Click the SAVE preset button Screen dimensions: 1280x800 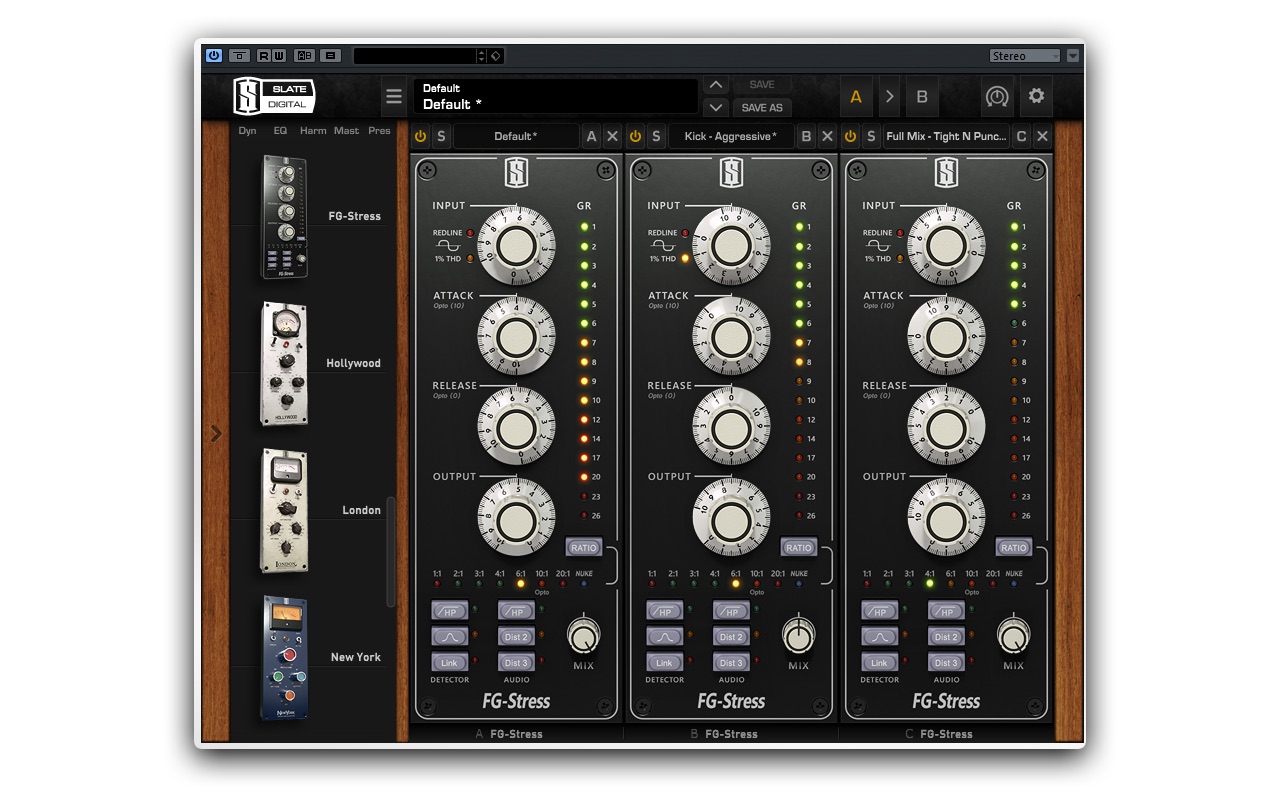pyautogui.click(x=762, y=85)
